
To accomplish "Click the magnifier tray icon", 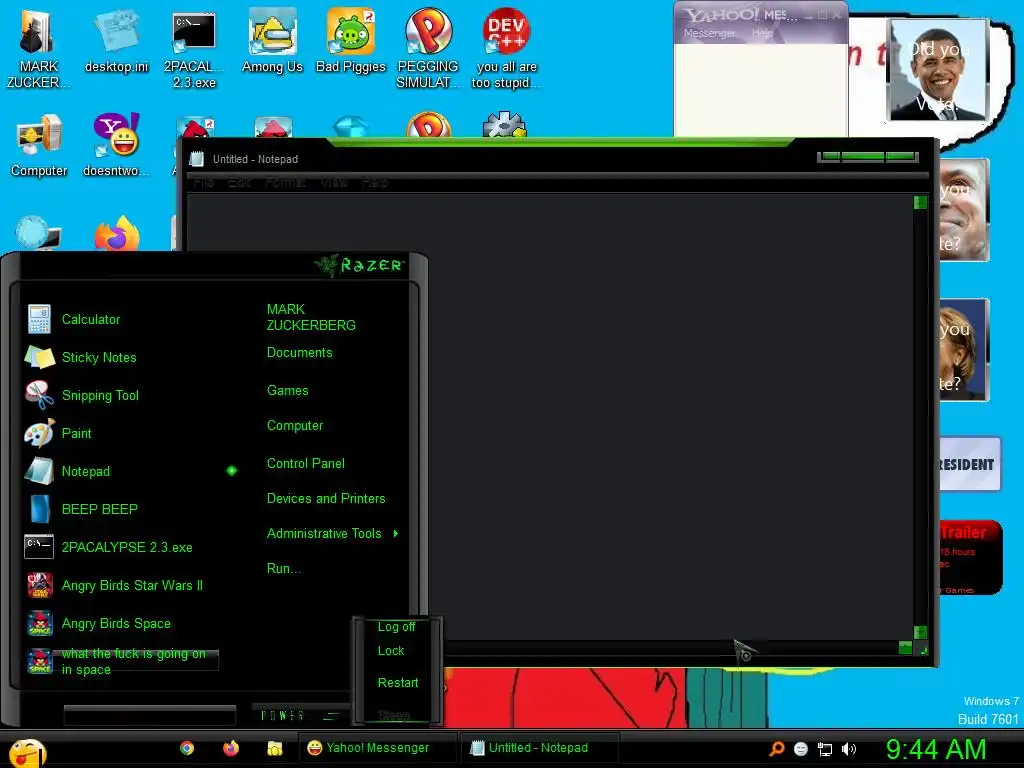I will pos(776,748).
